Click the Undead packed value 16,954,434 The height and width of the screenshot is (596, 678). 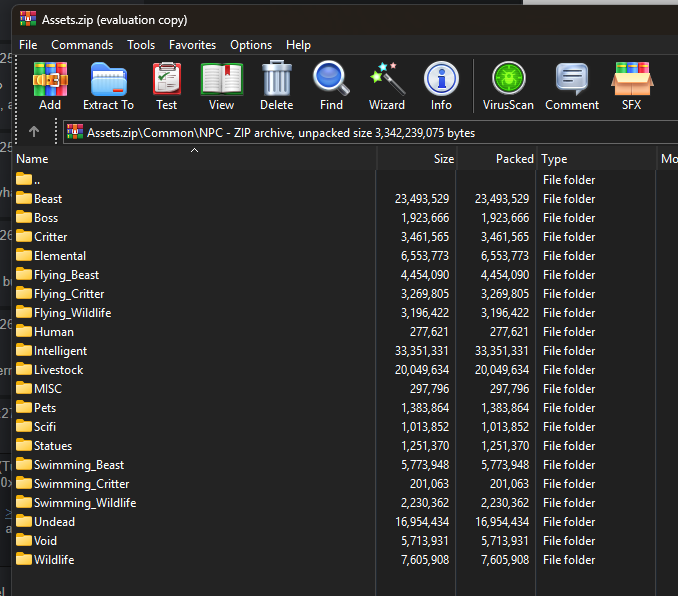pyautogui.click(x=502, y=522)
